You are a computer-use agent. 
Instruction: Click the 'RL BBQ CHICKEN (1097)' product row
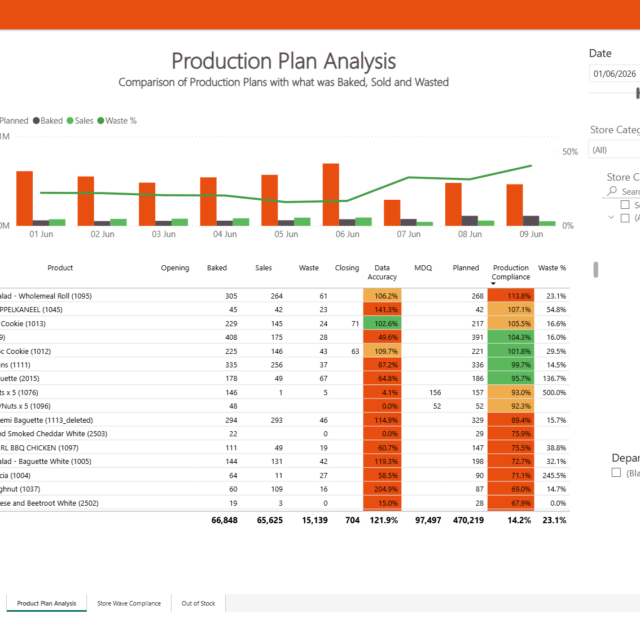[x=284, y=448]
